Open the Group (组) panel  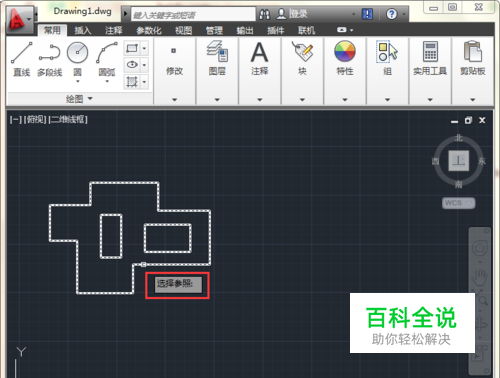[x=387, y=59]
